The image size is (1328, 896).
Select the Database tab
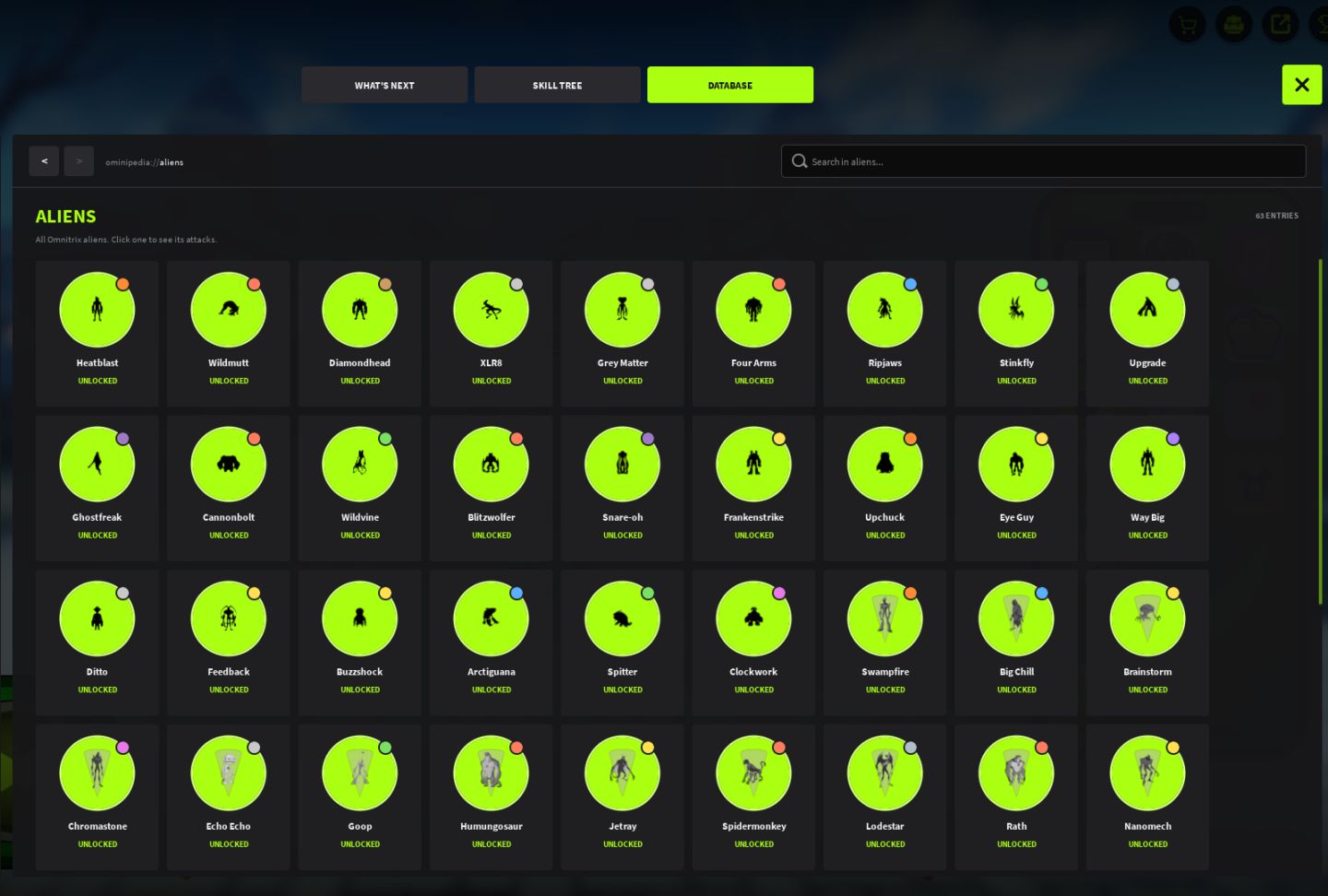tap(730, 85)
